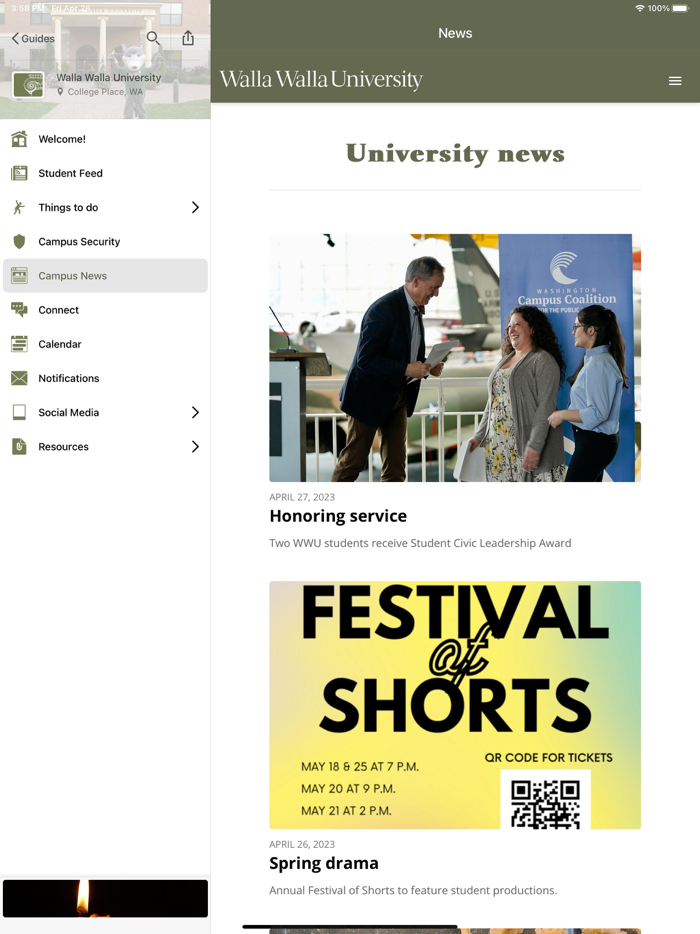Screen dimensions: 700x934
Task: Tap the candle banner at sidebar bottom
Action: pos(105,898)
